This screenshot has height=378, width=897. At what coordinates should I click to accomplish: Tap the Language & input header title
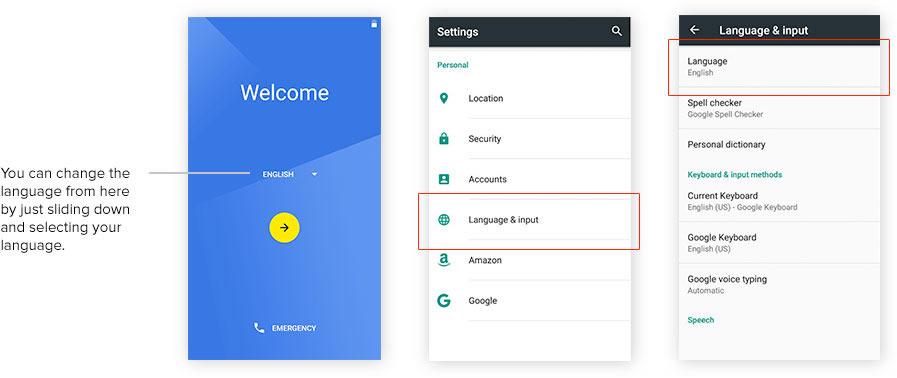(764, 30)
